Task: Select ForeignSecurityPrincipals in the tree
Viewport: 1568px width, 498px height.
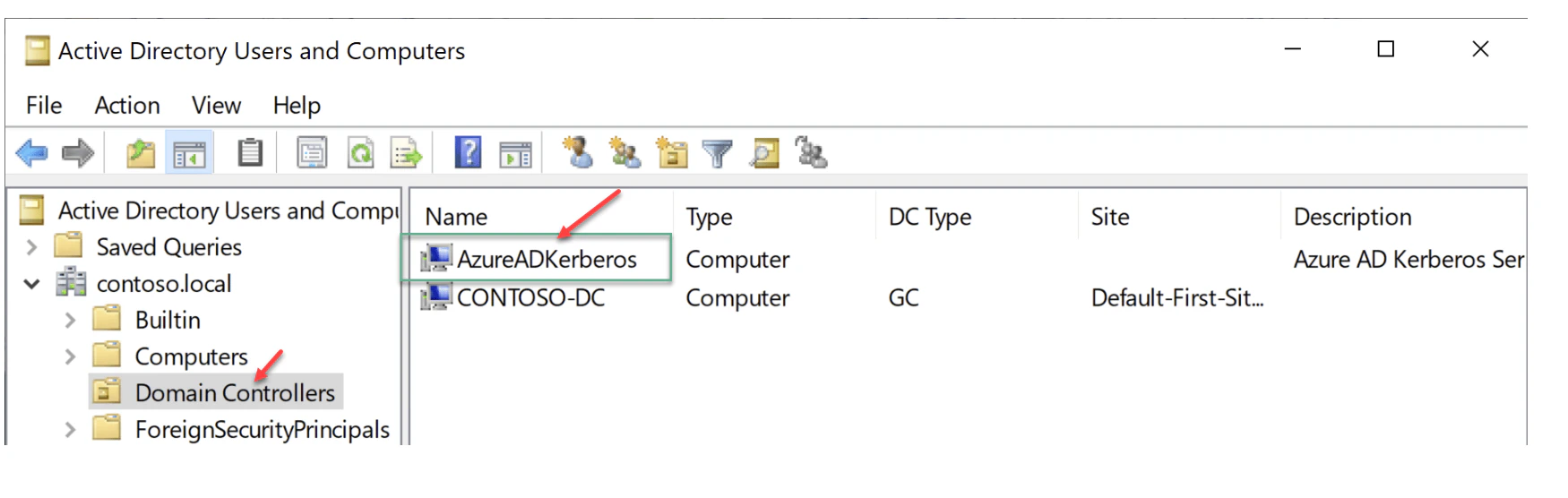Action: [x=263, y=430]
